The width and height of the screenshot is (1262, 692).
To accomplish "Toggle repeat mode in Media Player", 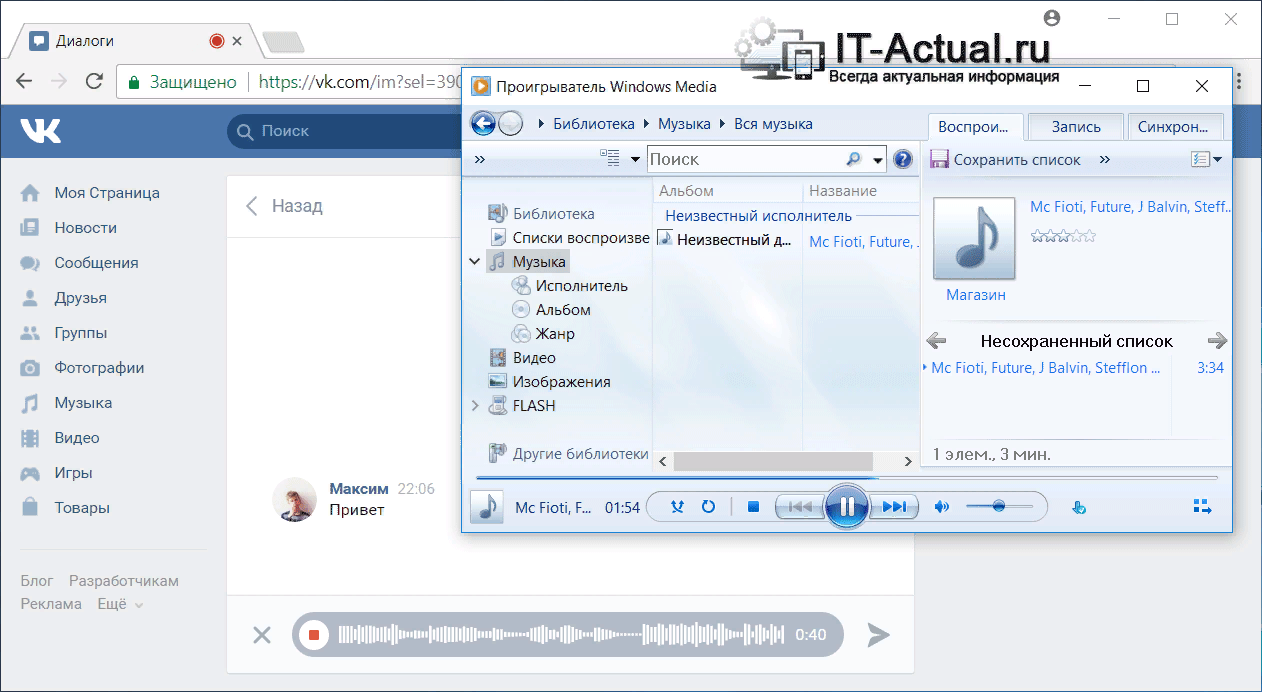I will (708, 507).
